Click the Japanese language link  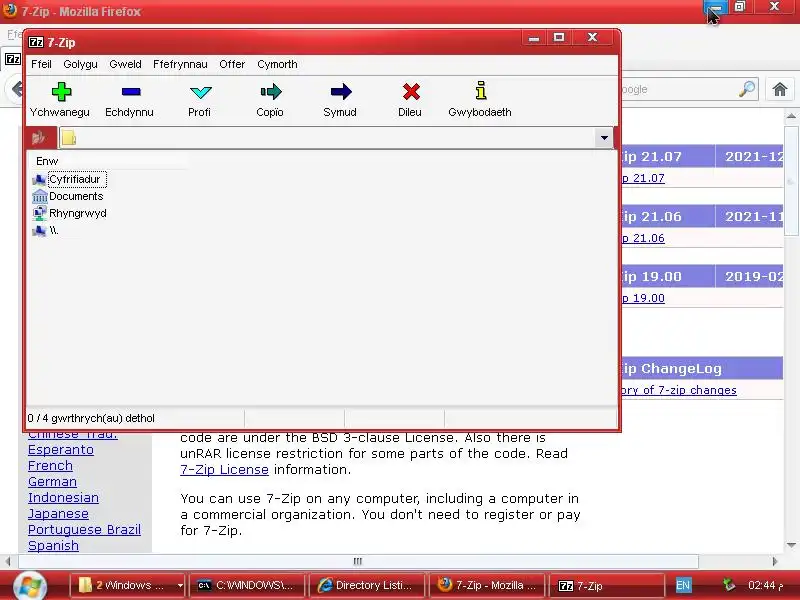[58, 514]
